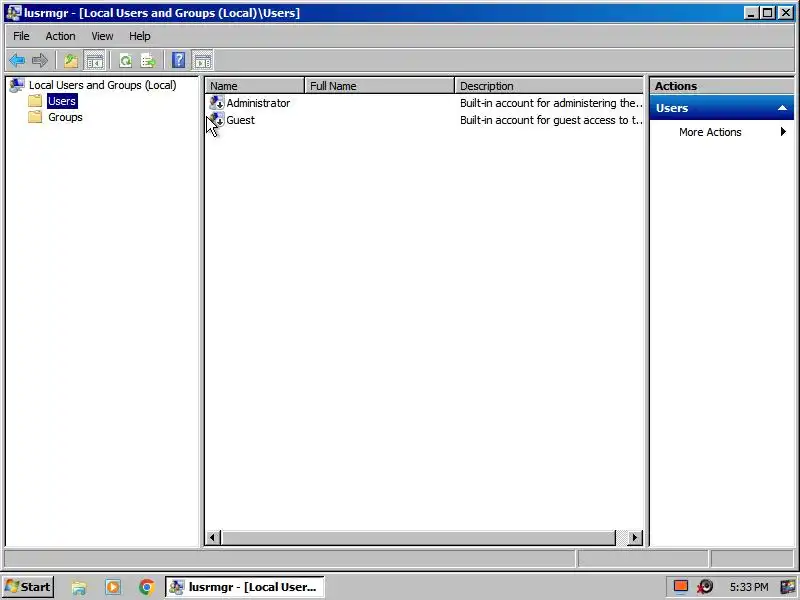Open the View menu
The height and width of the screenshot is (600, 800).
tap(102, 36)
